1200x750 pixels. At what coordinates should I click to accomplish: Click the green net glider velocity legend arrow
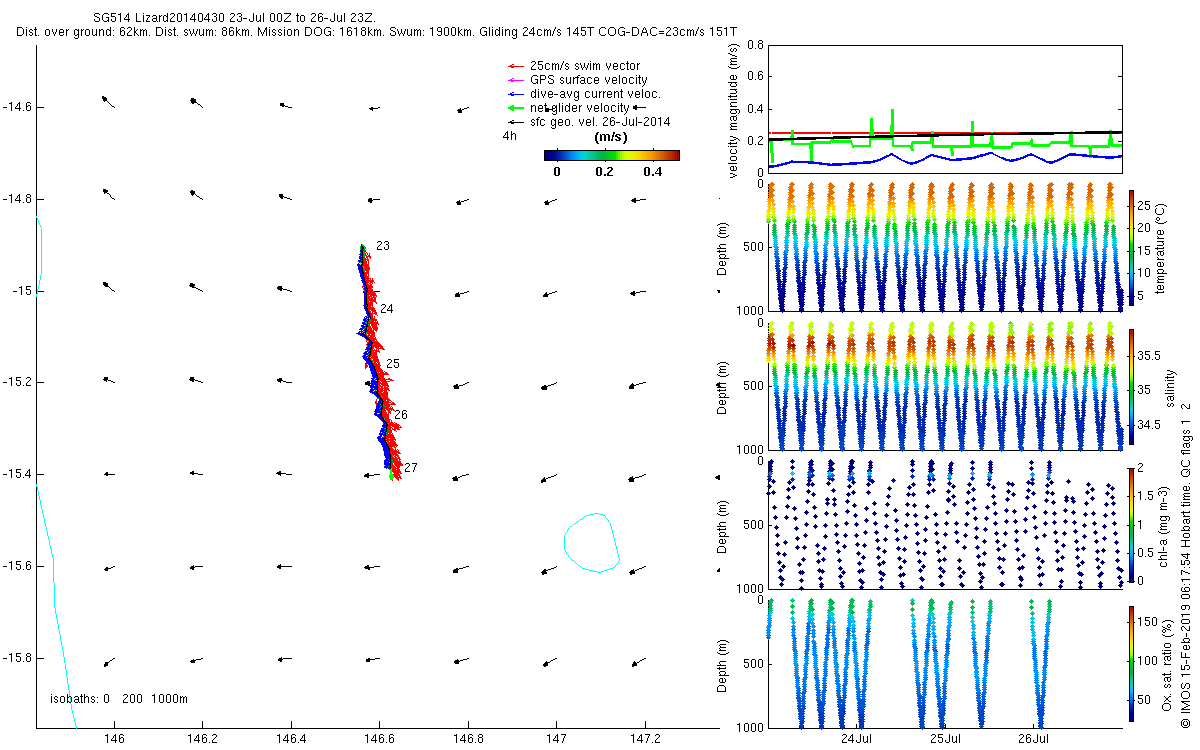515,108
